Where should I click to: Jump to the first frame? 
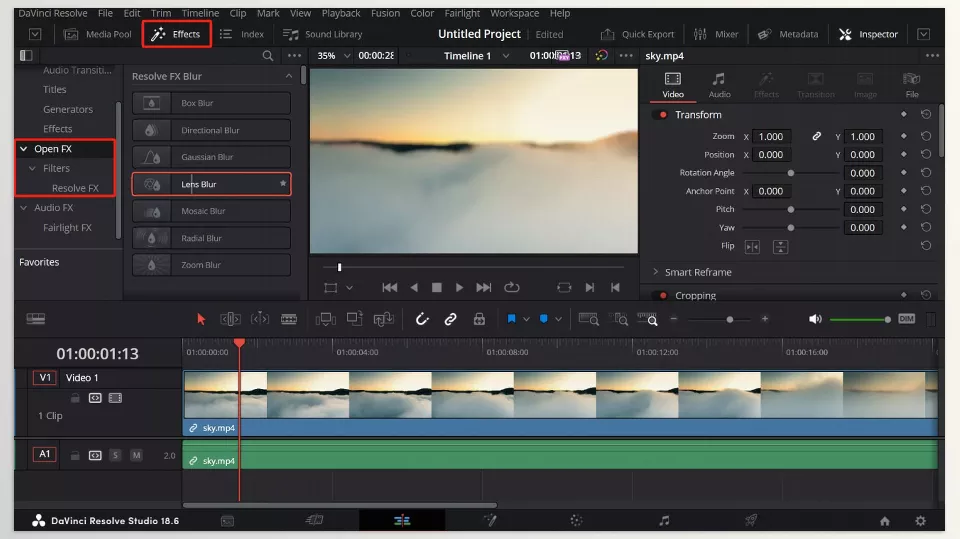pos(389,287)
